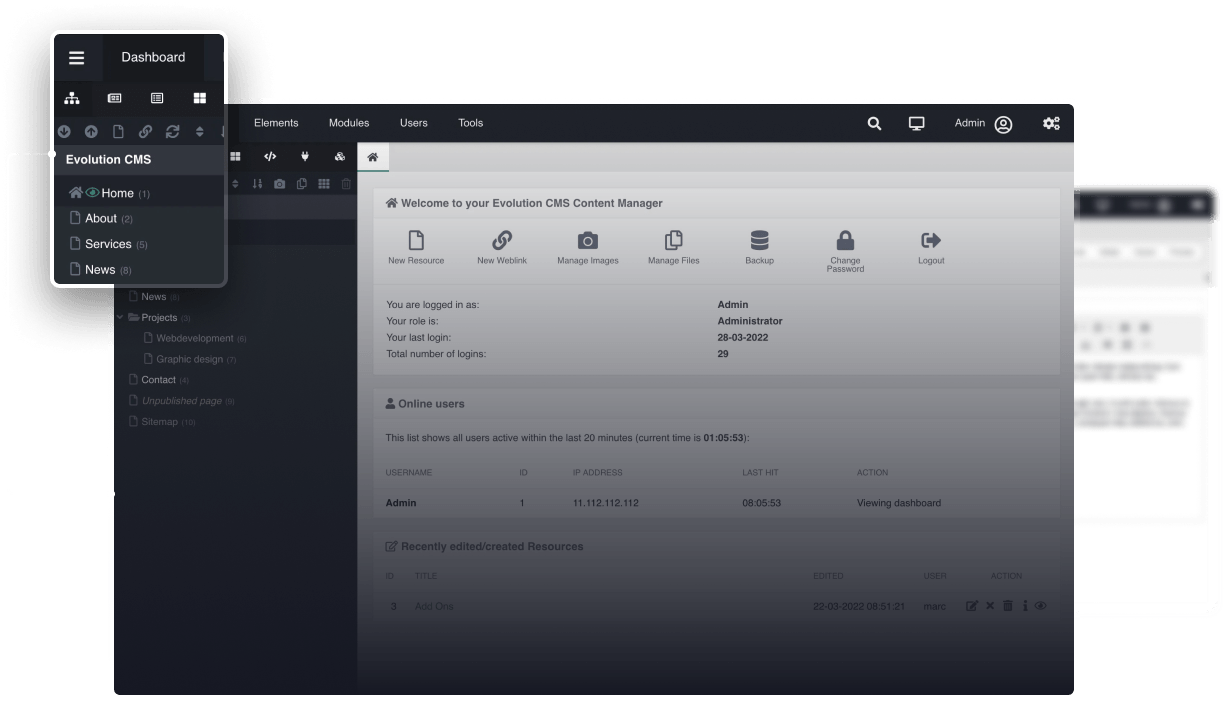Screen dimensions: 1226x701
Task: Select the Graphic design (7) page
Action: coord(190,359)
